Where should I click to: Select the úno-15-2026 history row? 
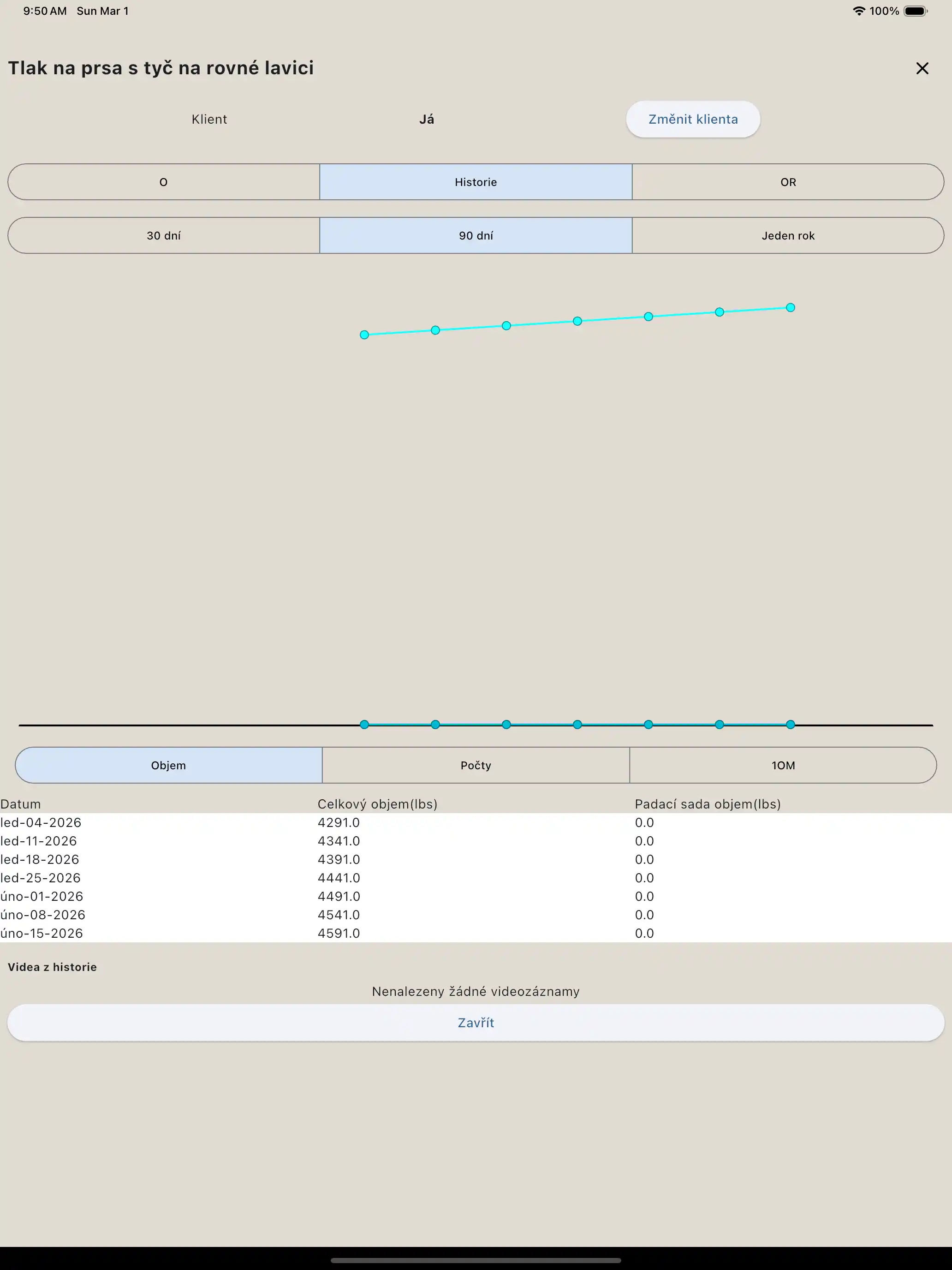point(42,933)
